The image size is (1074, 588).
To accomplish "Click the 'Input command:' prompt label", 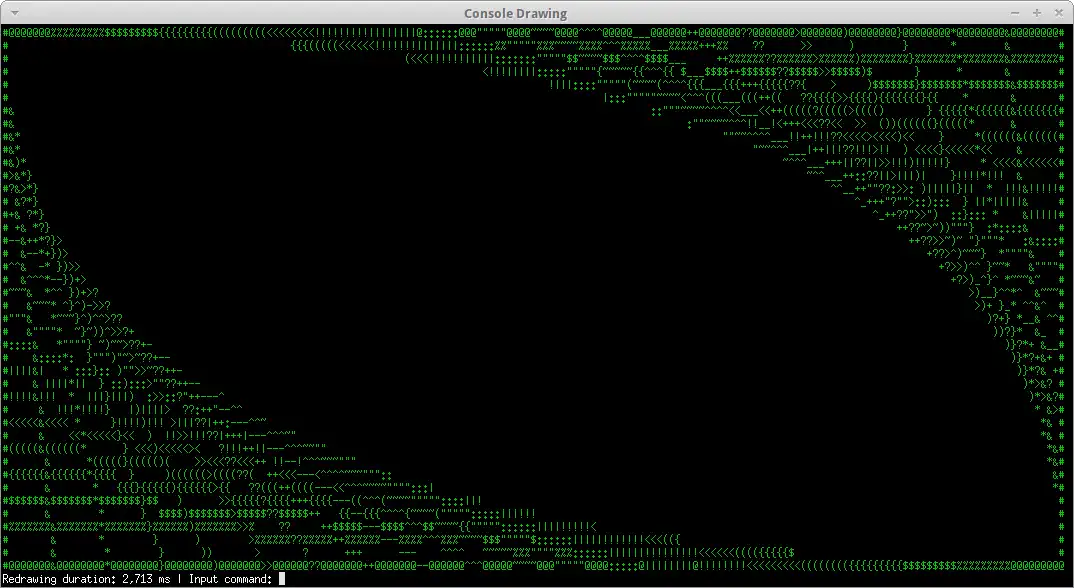I will 230,579.
